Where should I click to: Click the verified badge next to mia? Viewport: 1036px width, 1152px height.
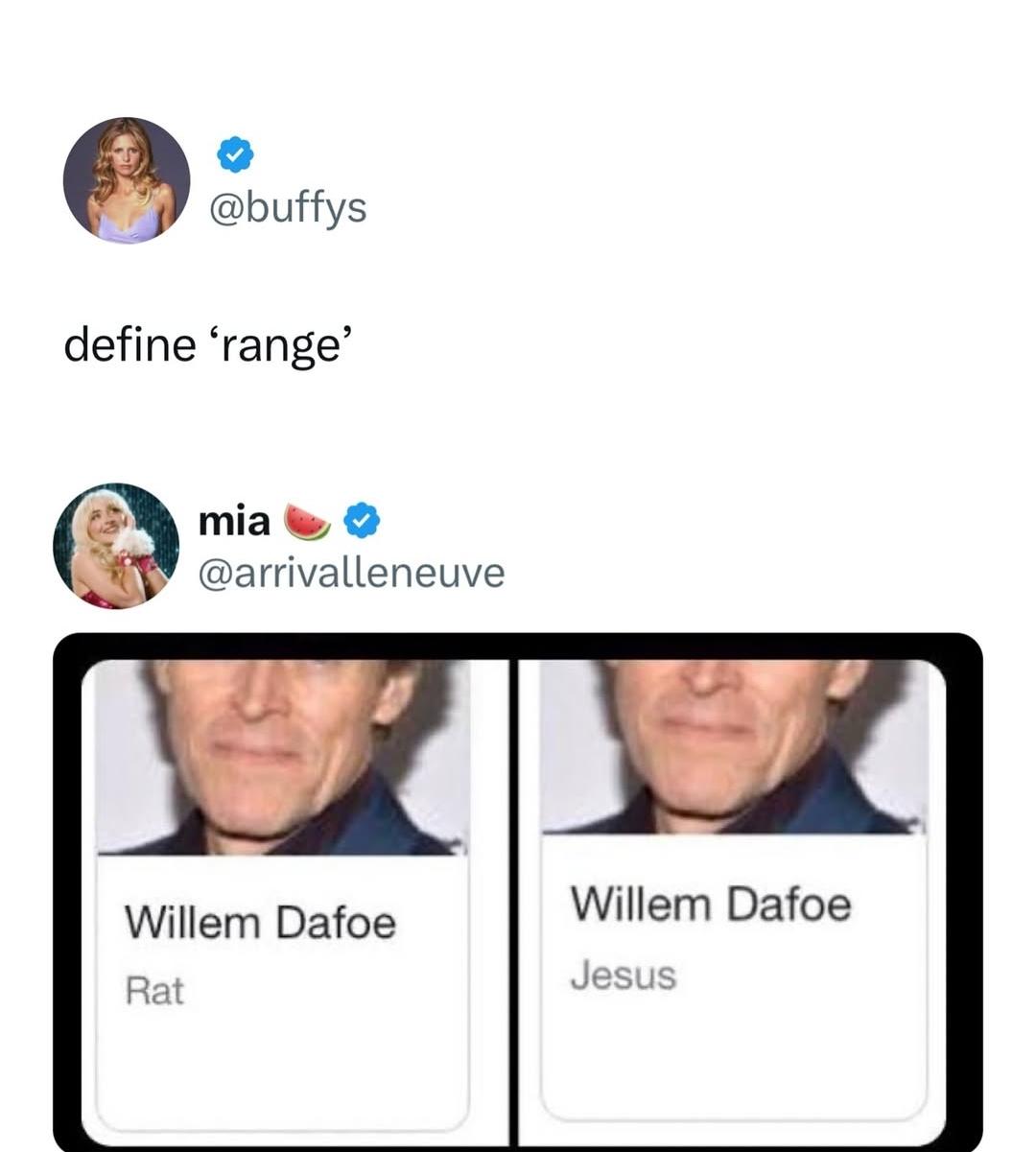[x=363, y=521]
